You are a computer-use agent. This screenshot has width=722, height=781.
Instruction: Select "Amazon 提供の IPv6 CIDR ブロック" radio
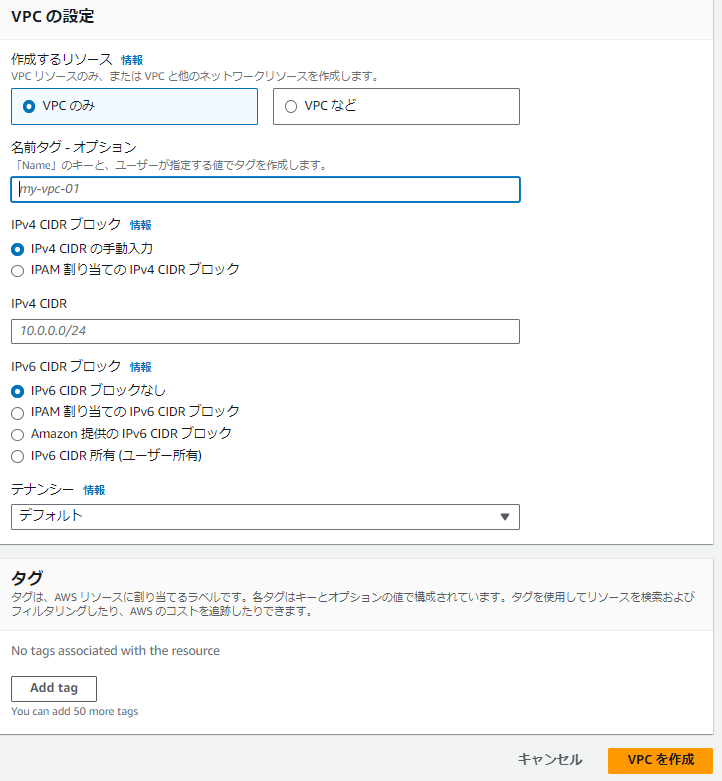(17, 434)
